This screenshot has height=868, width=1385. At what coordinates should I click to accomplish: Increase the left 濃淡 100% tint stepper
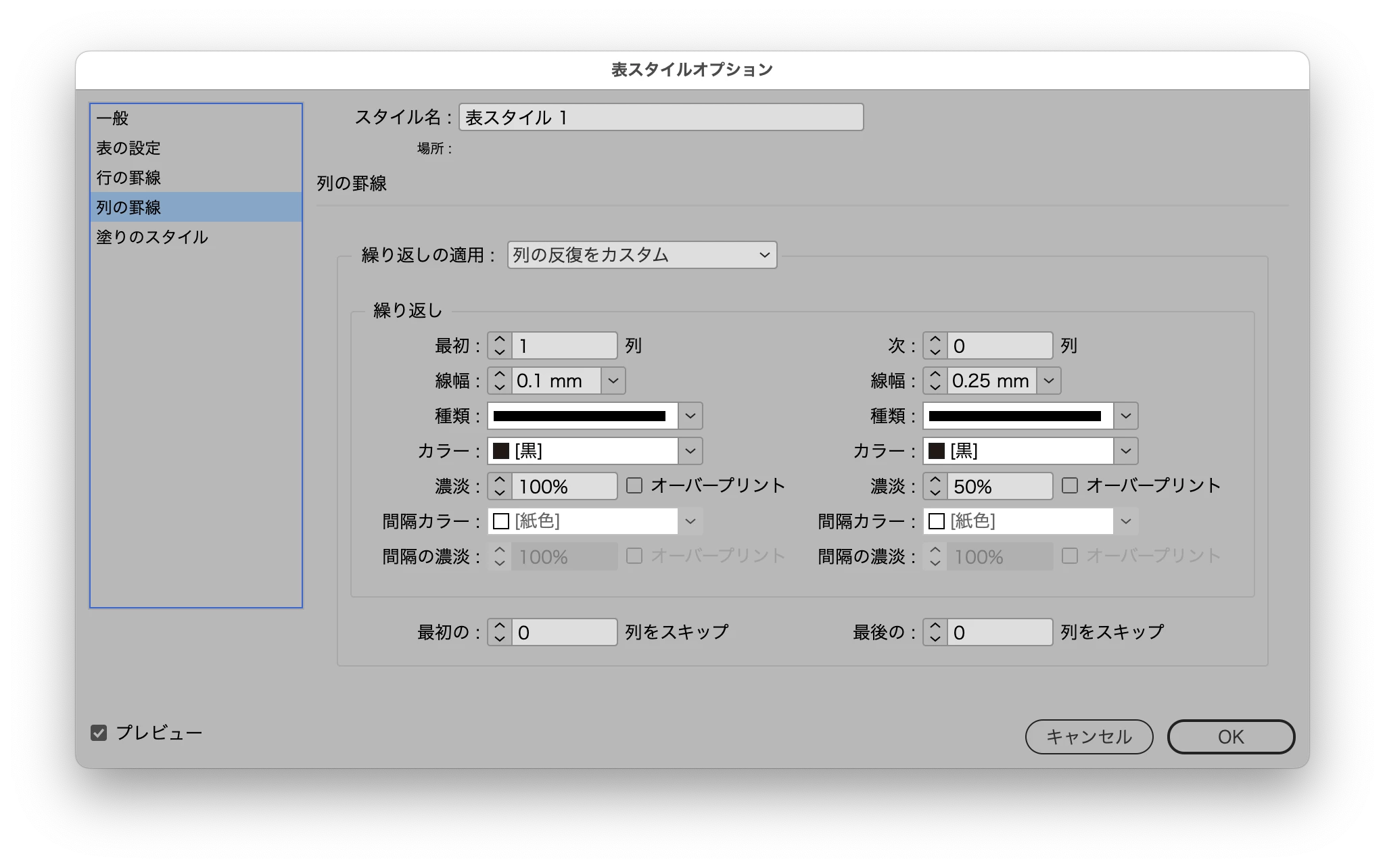pos(499,481)
